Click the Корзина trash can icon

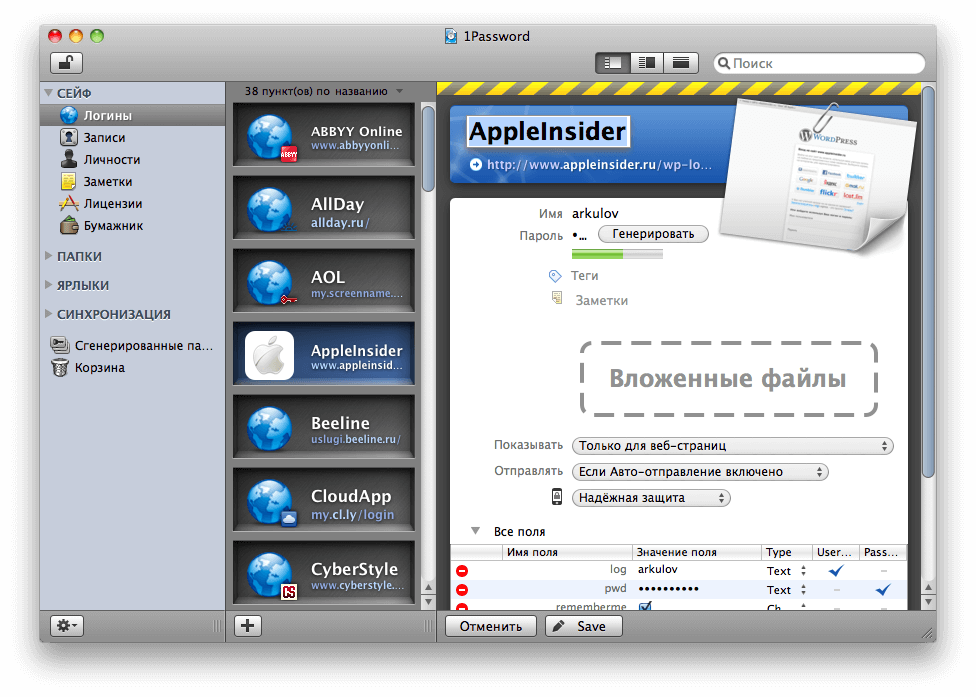(60, 367)
